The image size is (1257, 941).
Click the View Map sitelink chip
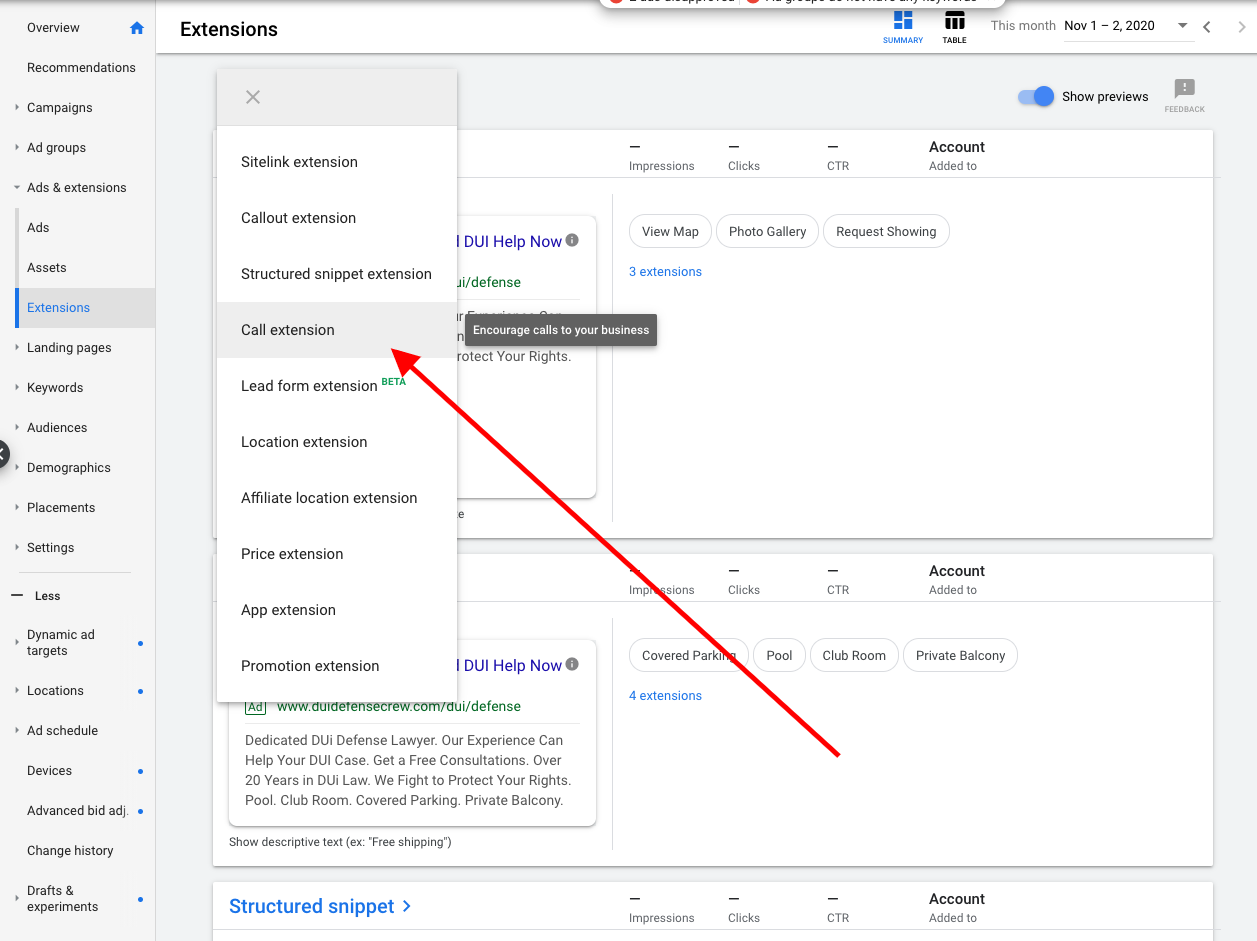click(670, 231)
